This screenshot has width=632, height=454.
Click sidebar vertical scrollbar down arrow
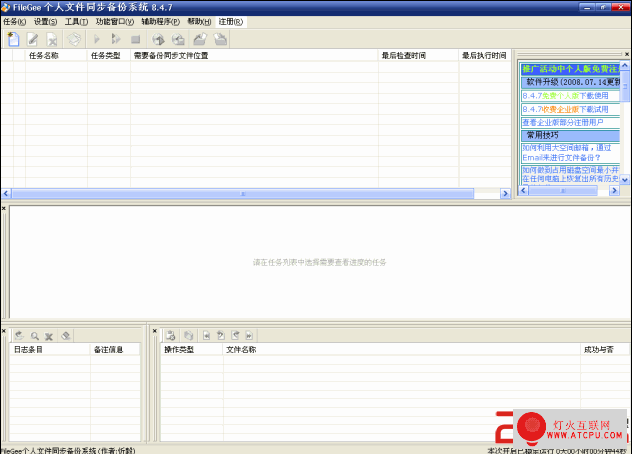click(625, 179)
